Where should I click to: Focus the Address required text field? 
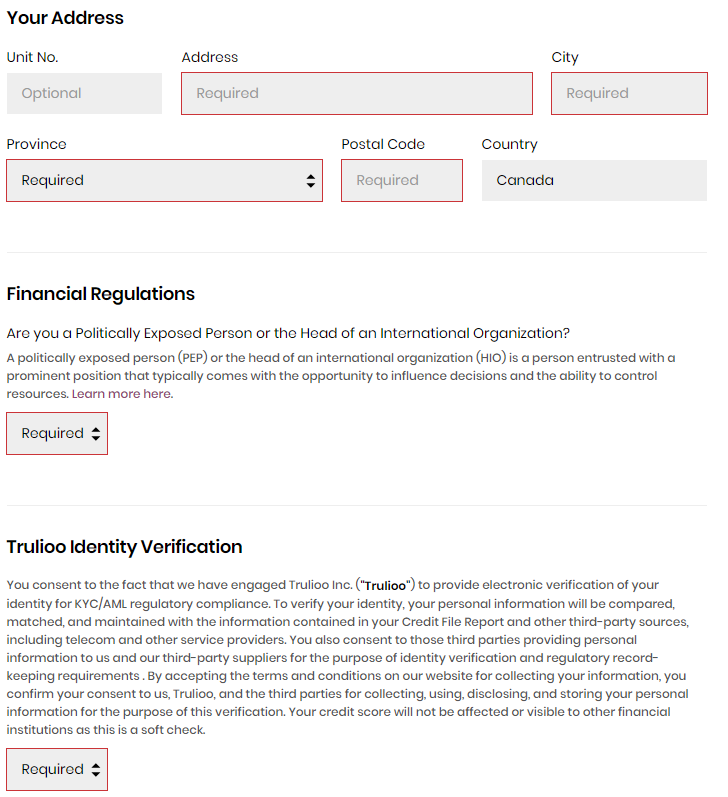tap(357, 94)
